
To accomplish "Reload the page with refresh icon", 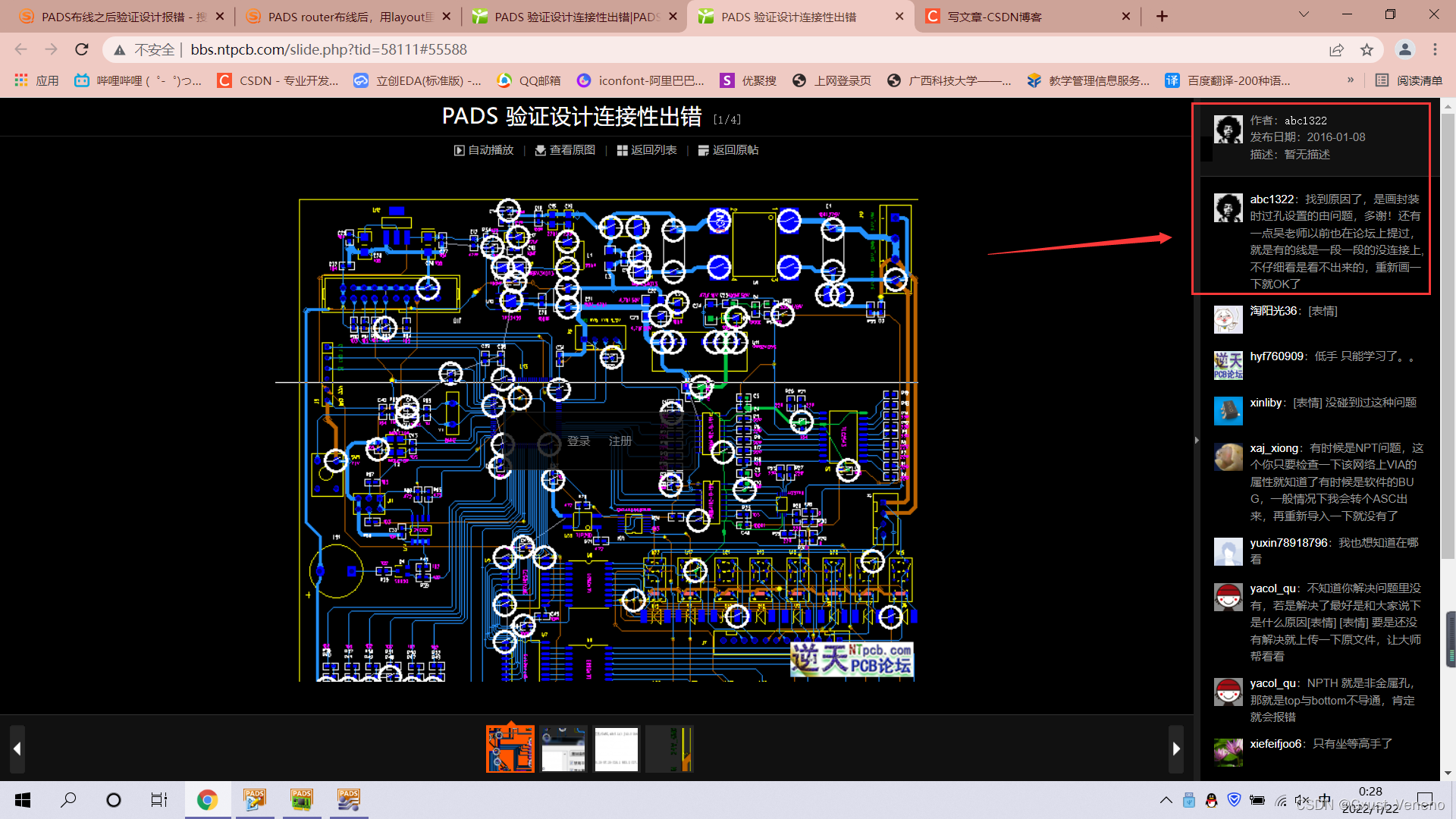I will 82,50.
